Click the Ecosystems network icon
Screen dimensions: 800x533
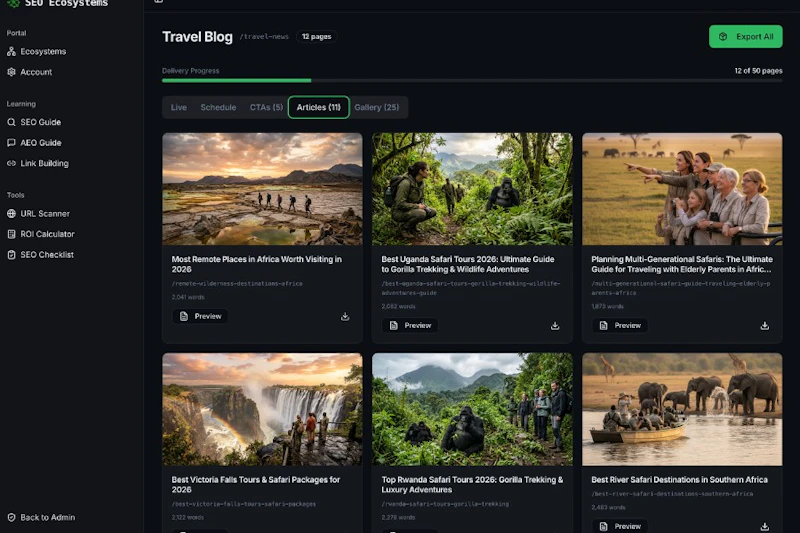tap(11, 52)
